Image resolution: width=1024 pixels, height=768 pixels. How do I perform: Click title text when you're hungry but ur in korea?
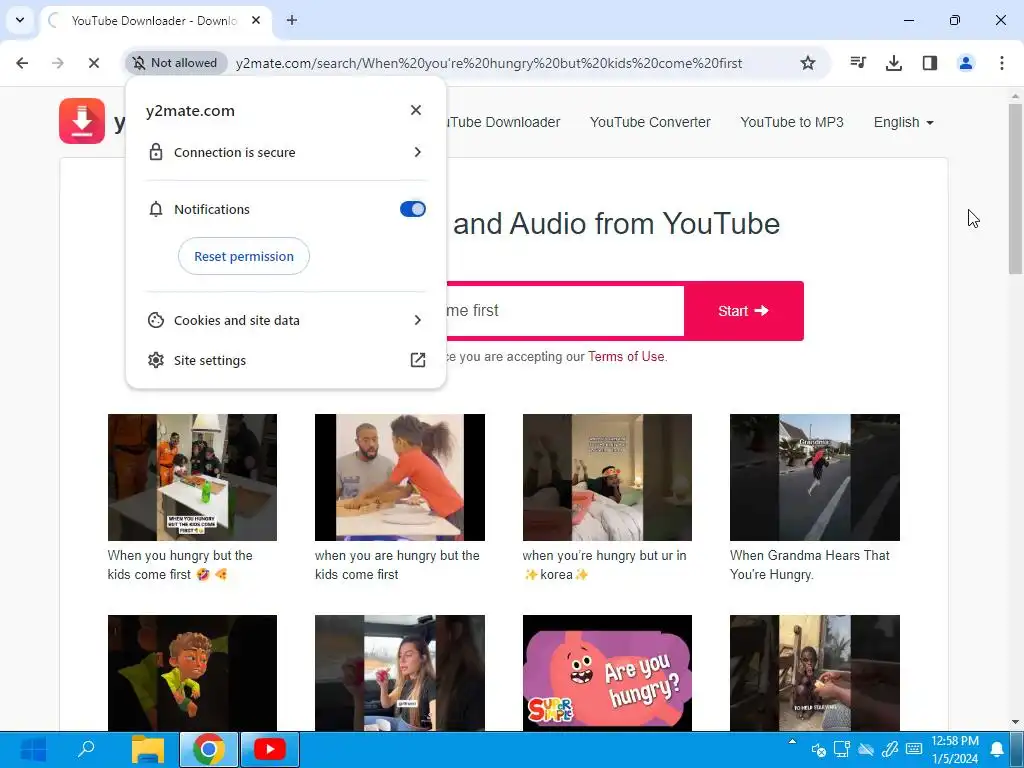604,565
